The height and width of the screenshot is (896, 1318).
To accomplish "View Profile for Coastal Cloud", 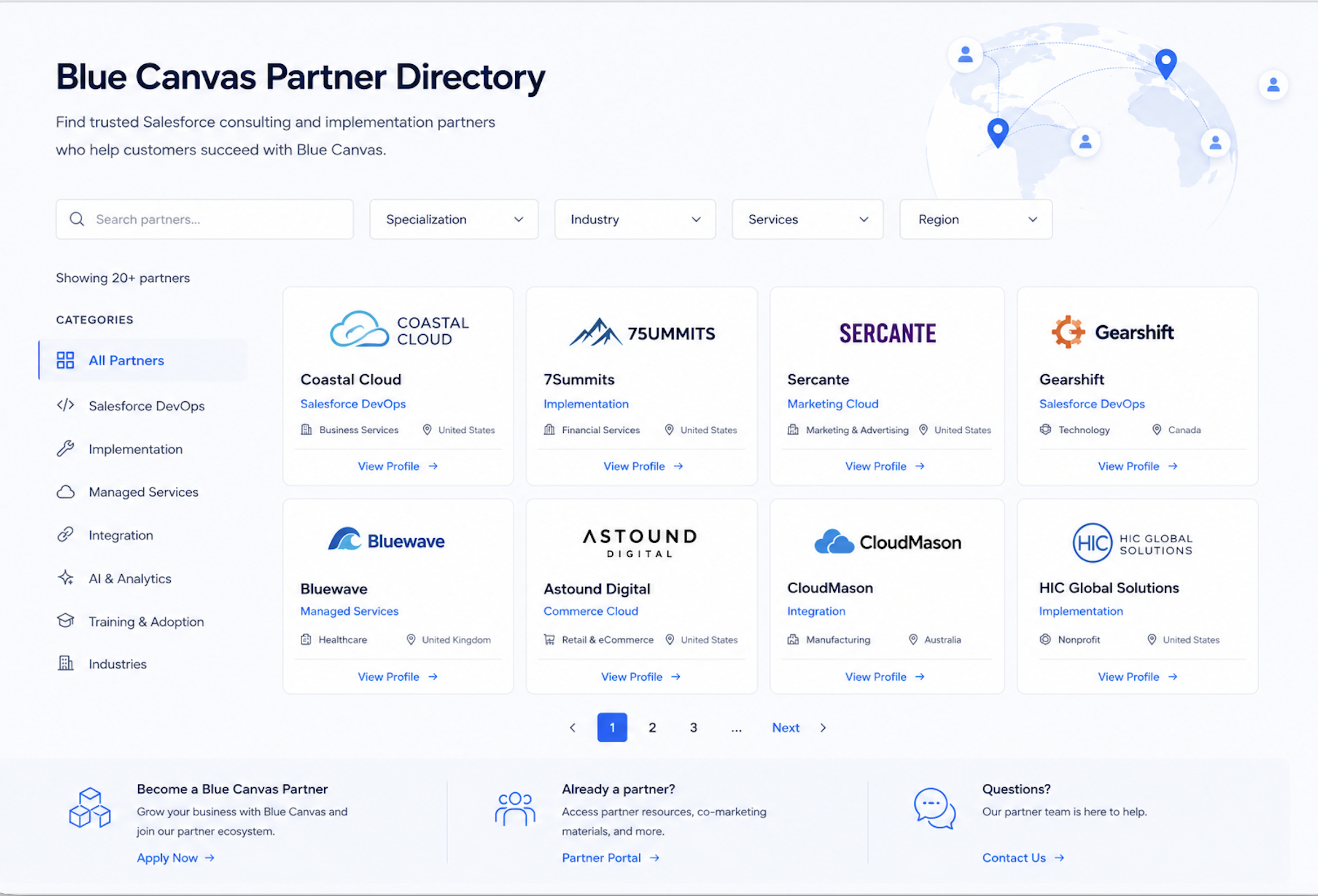I will pos(398,466).
